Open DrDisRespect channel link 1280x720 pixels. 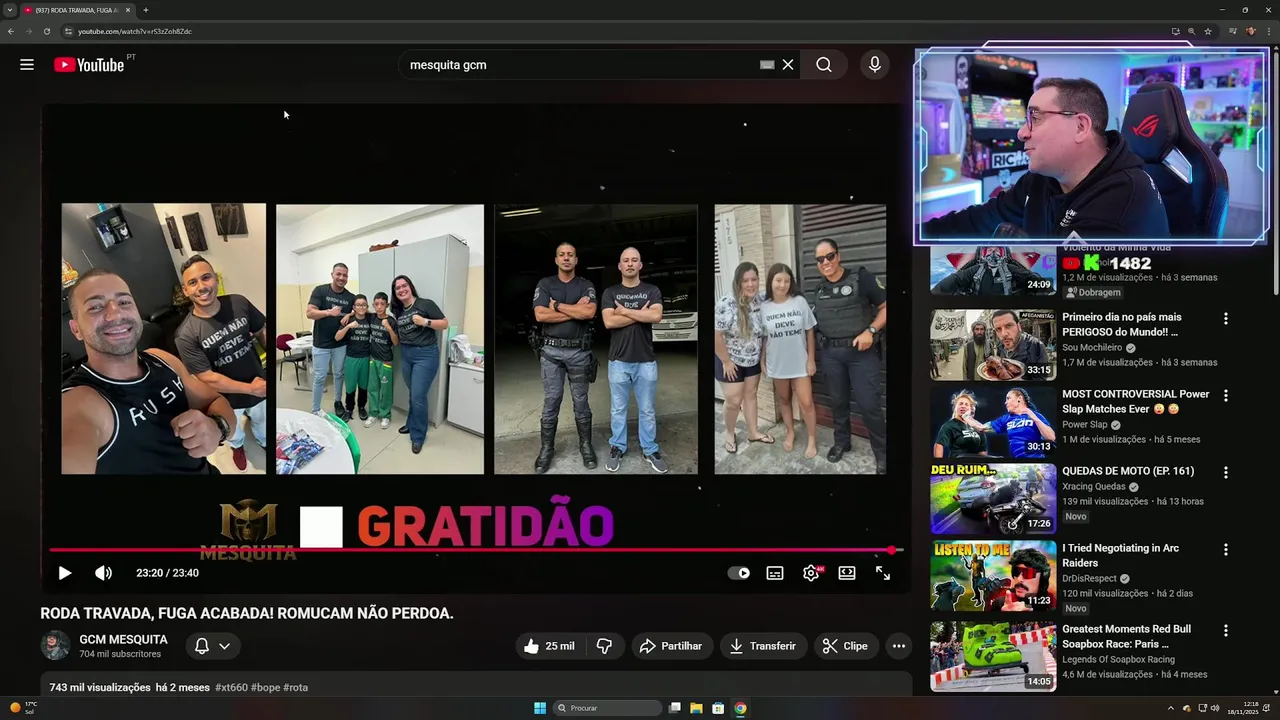coord(1089,579)
